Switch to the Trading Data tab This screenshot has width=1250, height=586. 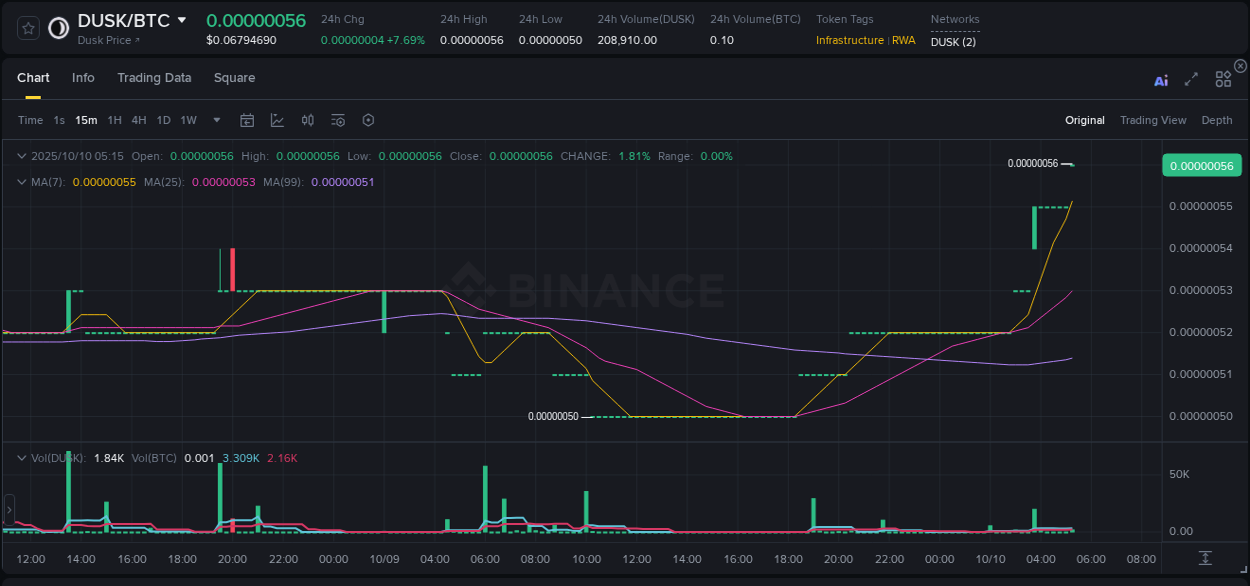tap(154, 77)
